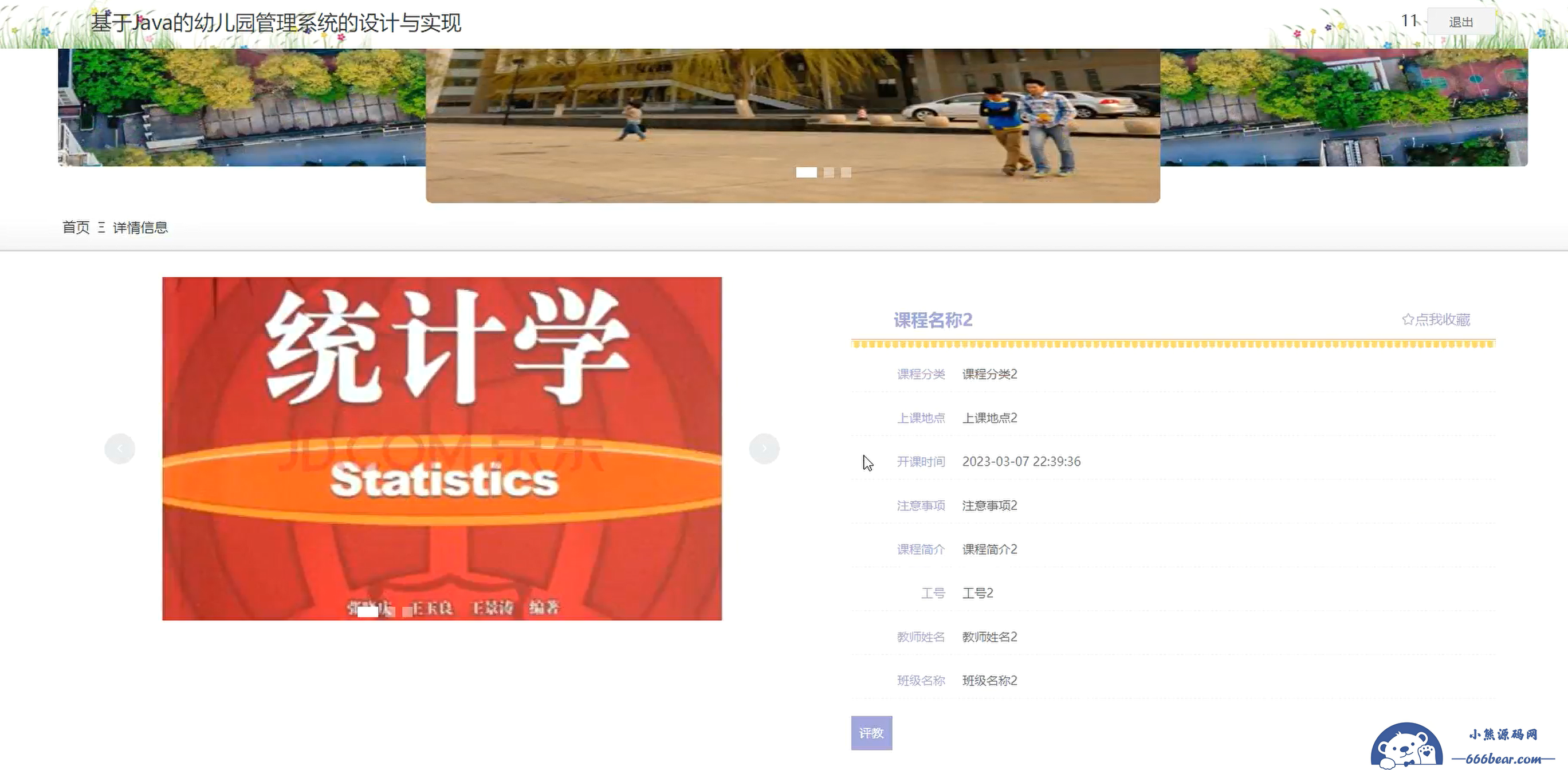Click the value 课程简介2
Screen dimensions: 1568x770
point(990,549)
